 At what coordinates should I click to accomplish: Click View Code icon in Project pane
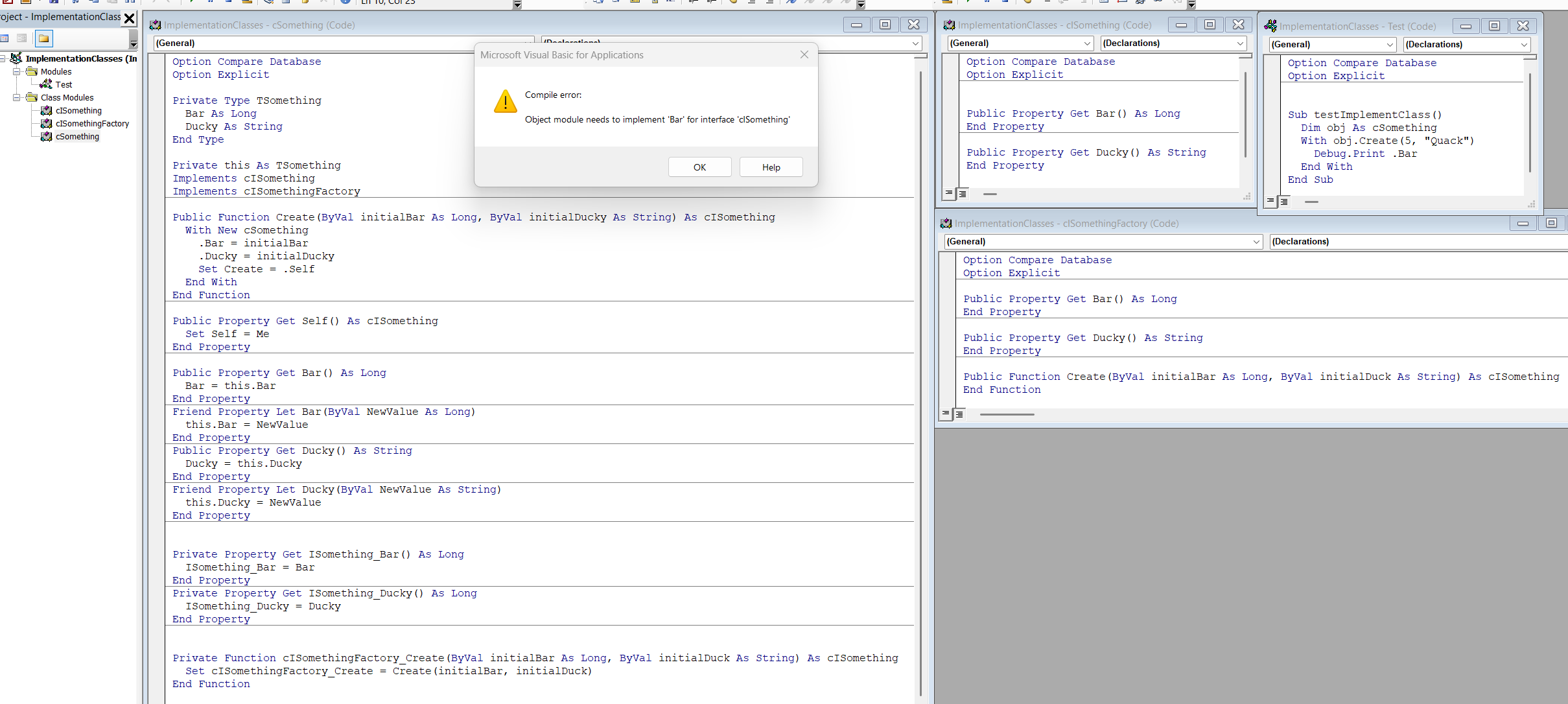(x=5, y=39)
